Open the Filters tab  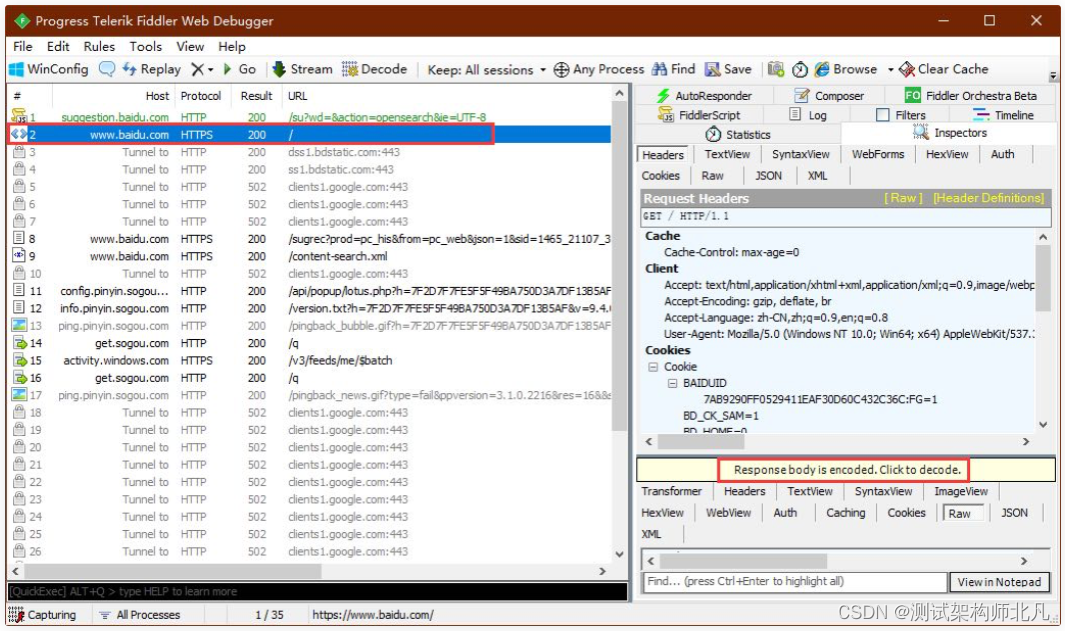pyautogui.click(x=901, y=115)
